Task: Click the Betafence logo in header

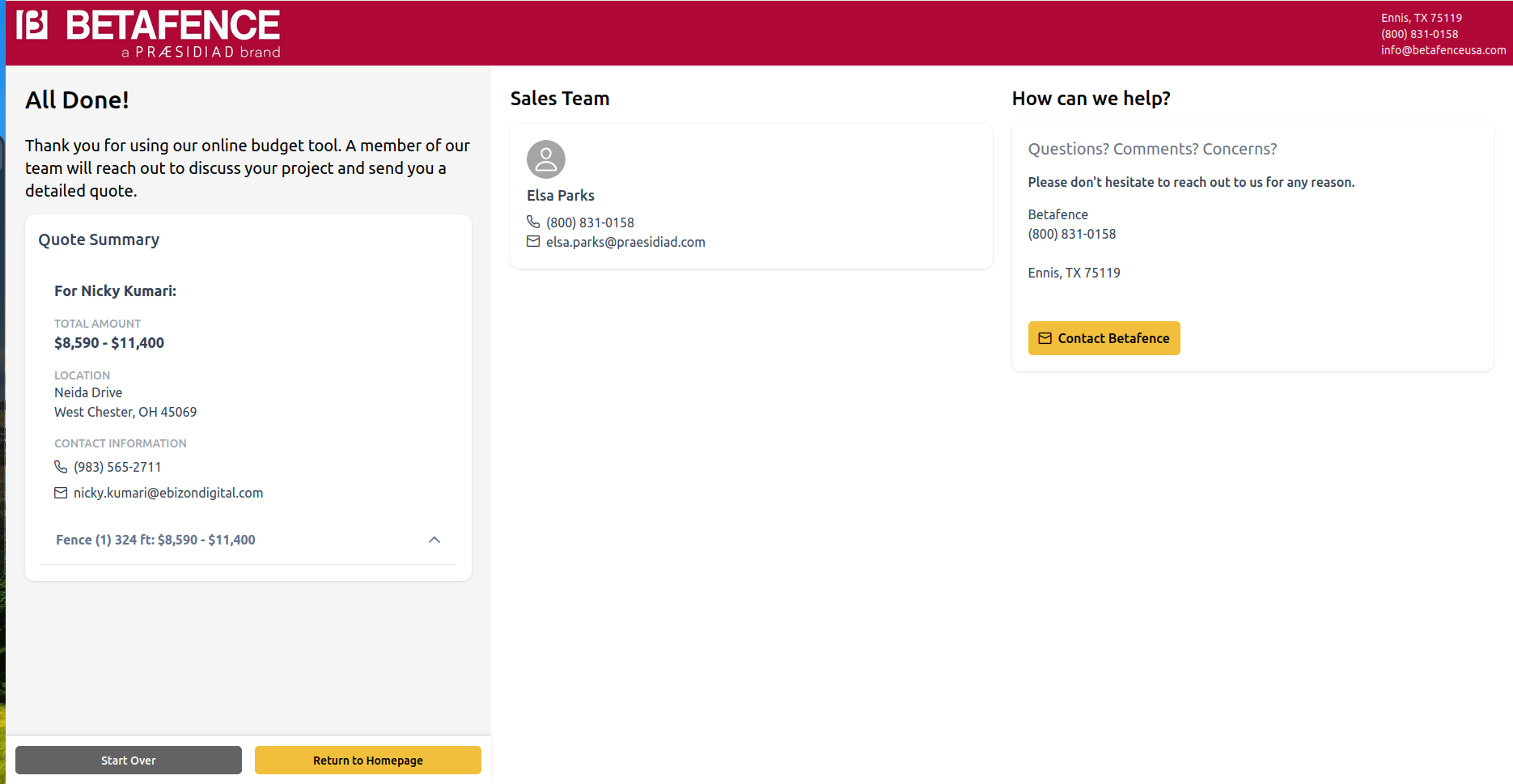Action: [149, 34]
